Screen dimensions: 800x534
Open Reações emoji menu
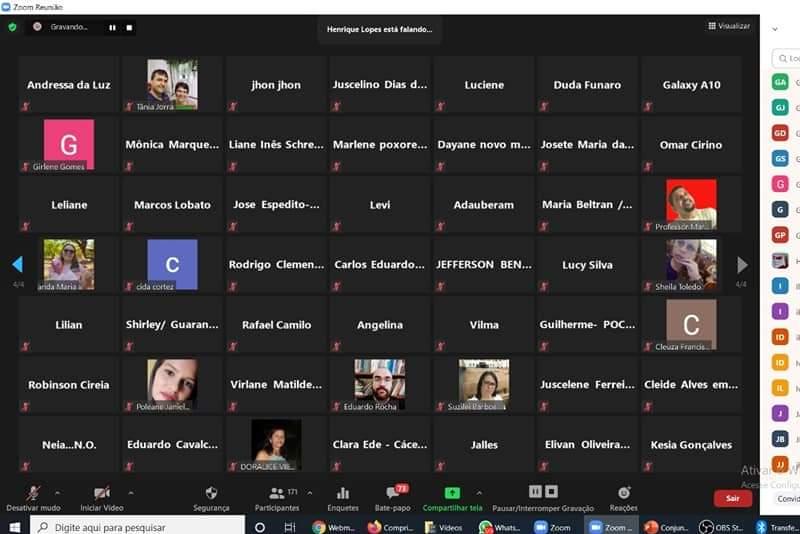pyautogui.click(x=624, y=493)
